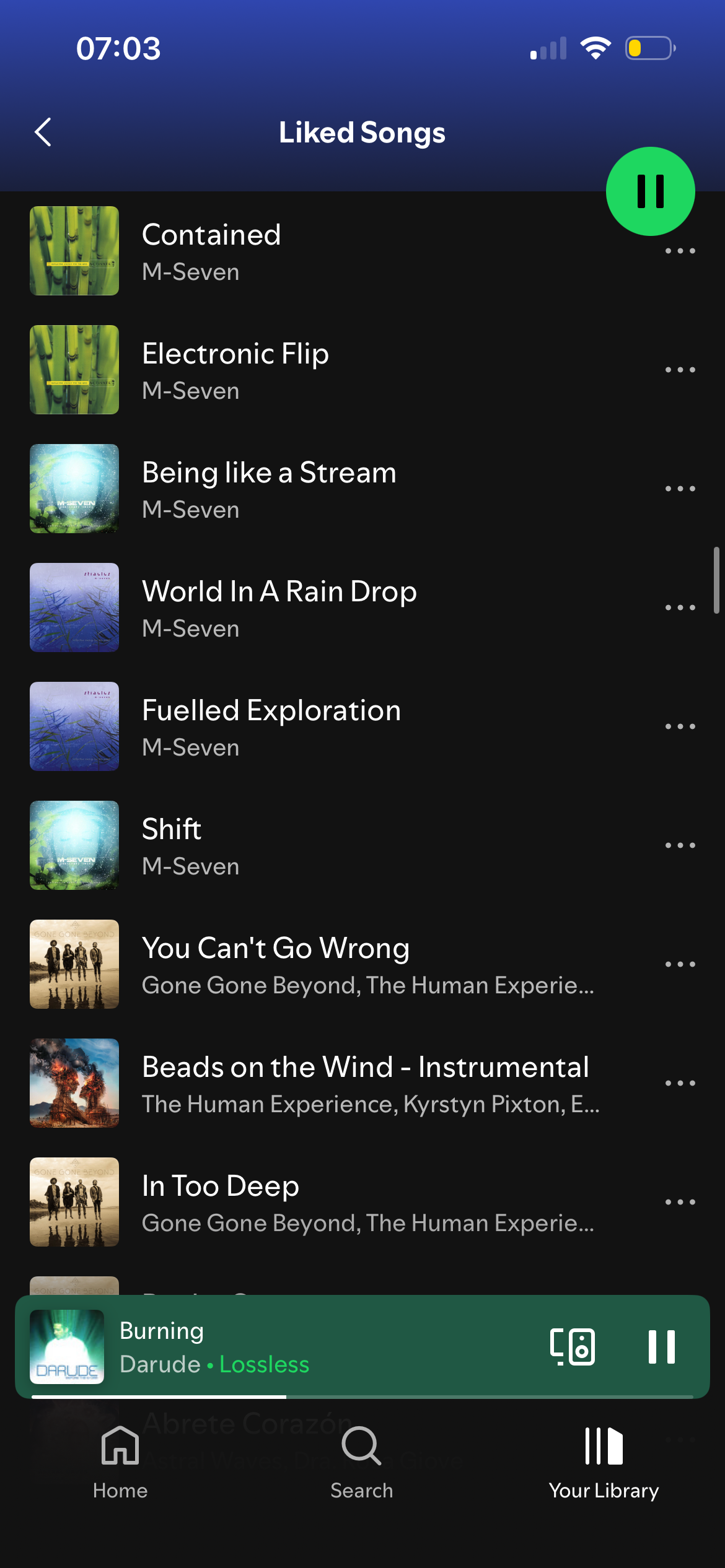
Task: Tap the Your Library tab icon
Action: coord(604,1446)
